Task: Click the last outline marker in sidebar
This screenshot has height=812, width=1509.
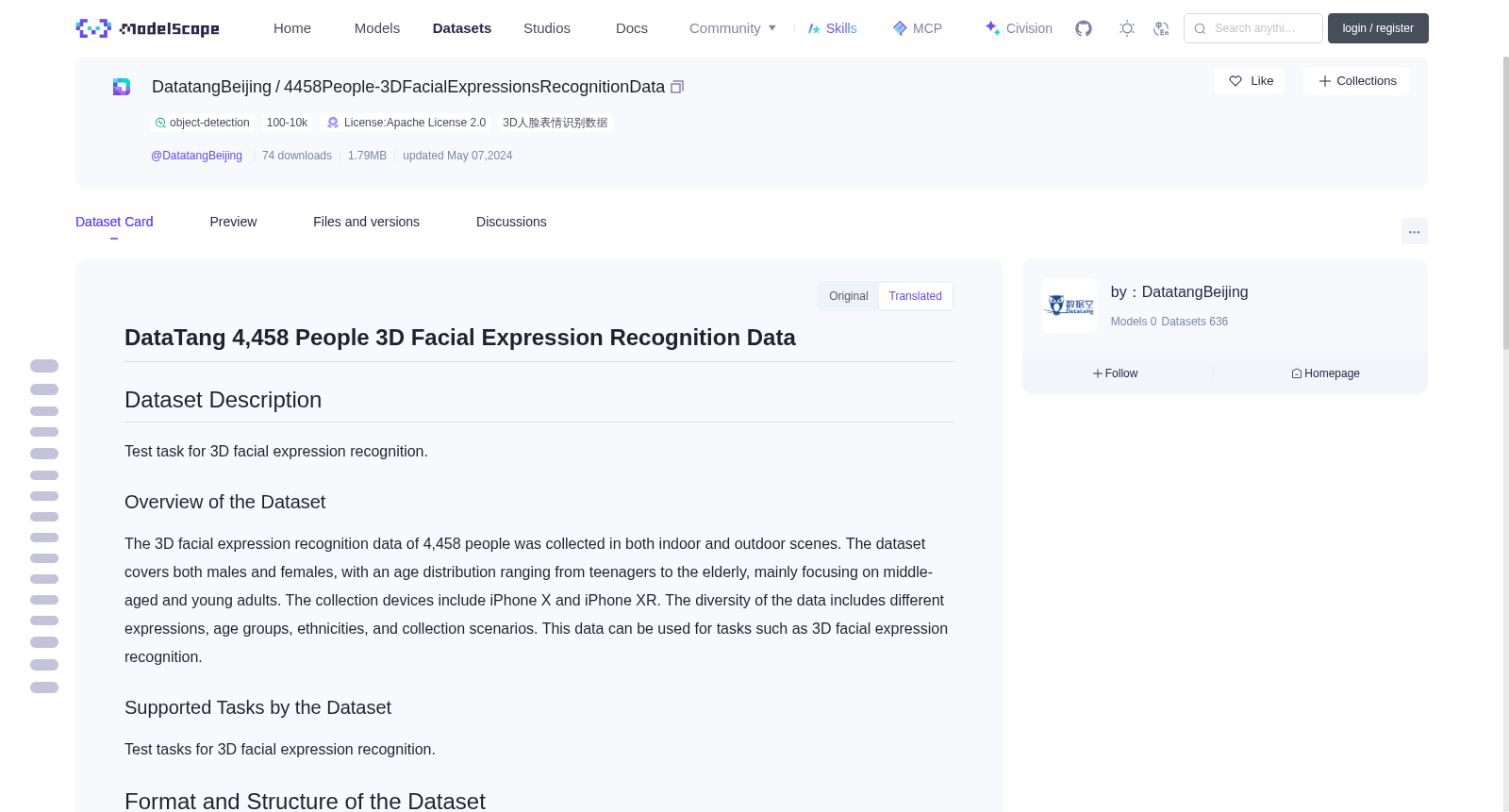Action: point(44,688)
